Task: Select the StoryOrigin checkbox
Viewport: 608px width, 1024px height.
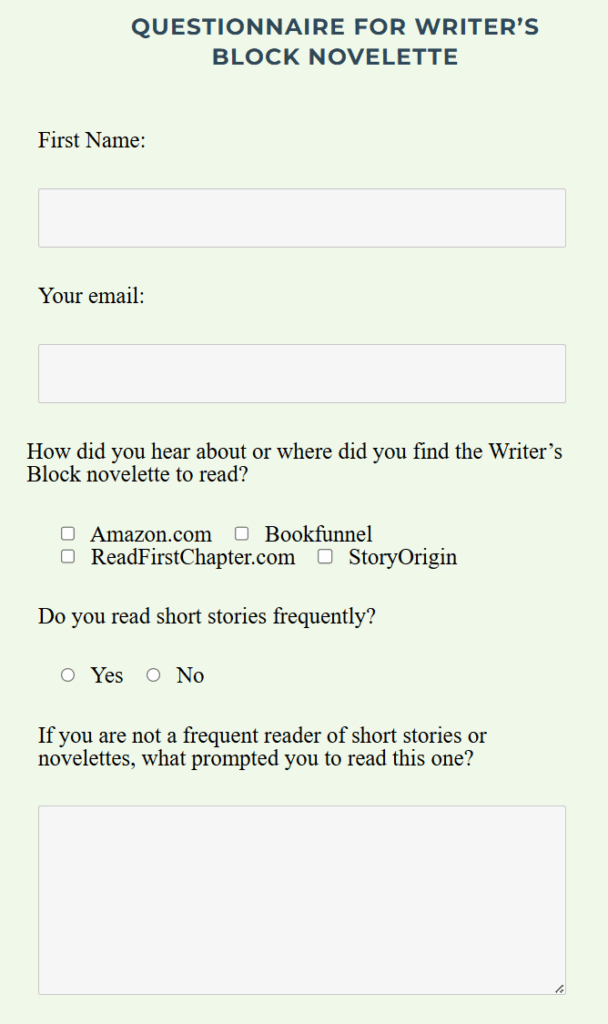Action: (325, 557)
